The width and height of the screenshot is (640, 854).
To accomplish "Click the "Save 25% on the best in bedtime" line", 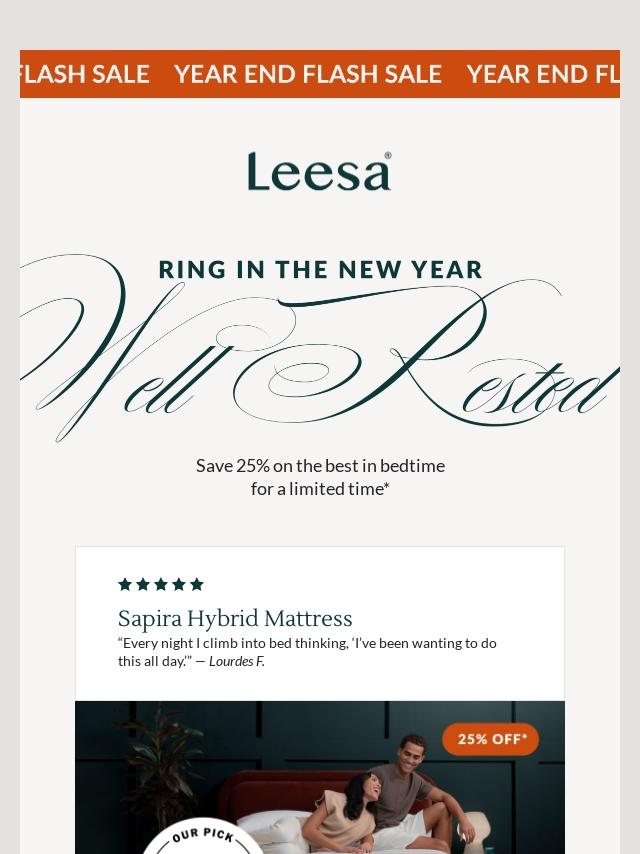I will (x=320, y=466).
